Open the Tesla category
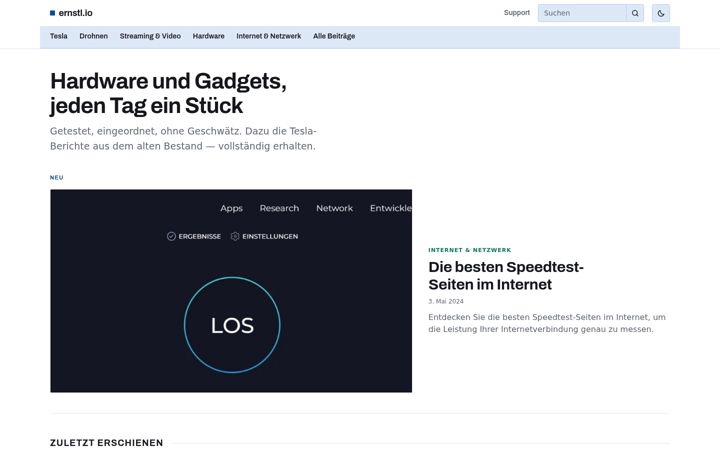Viewport: 720px width, 450px height. (x=59, y=36)
